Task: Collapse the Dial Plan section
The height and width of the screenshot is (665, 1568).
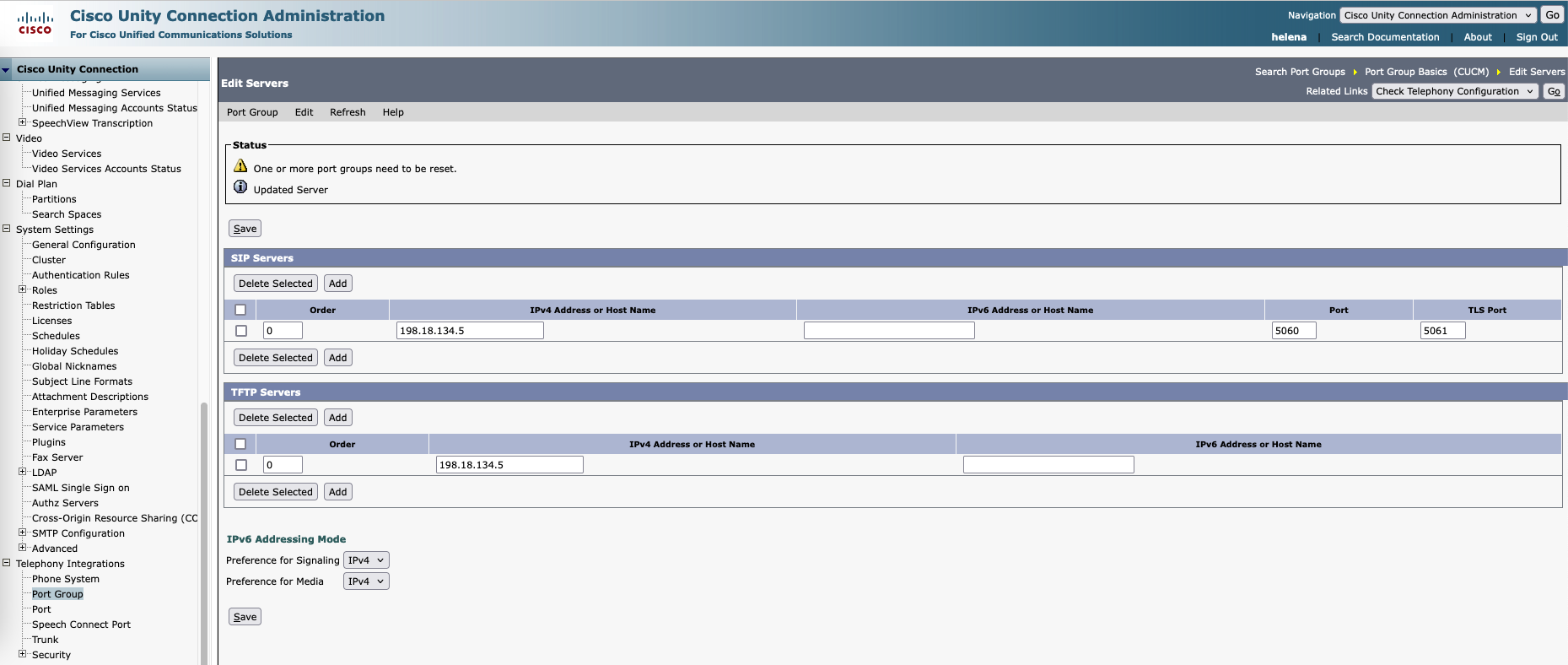Action: [x=7, y=183]
